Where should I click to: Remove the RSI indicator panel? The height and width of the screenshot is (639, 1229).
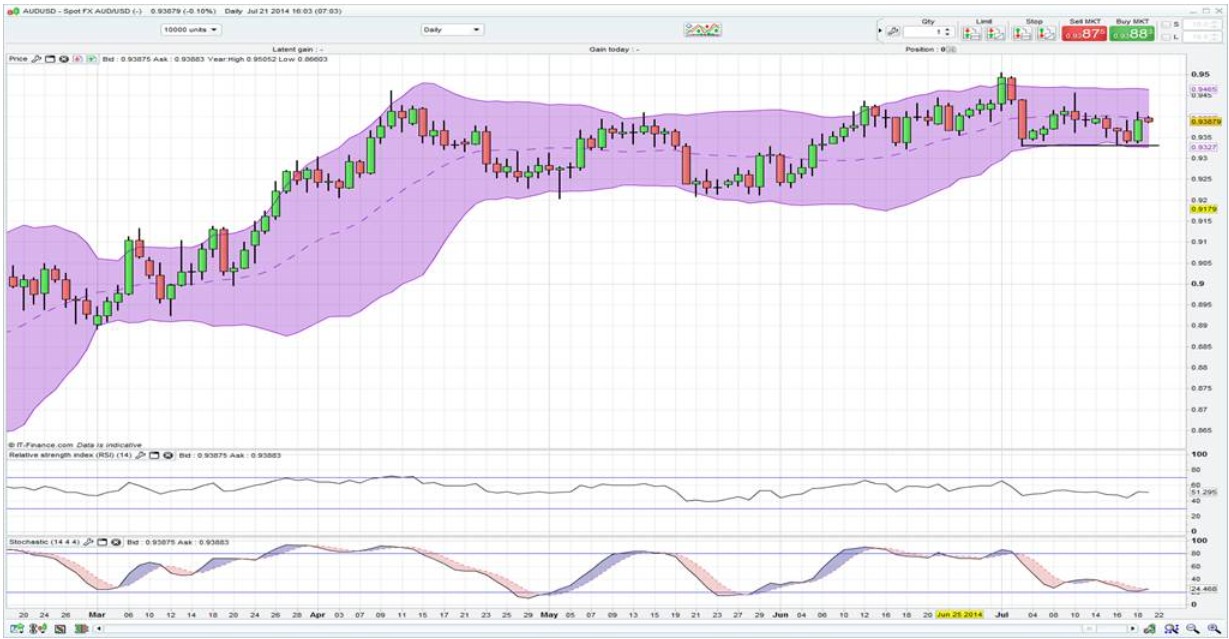[168, 455]
